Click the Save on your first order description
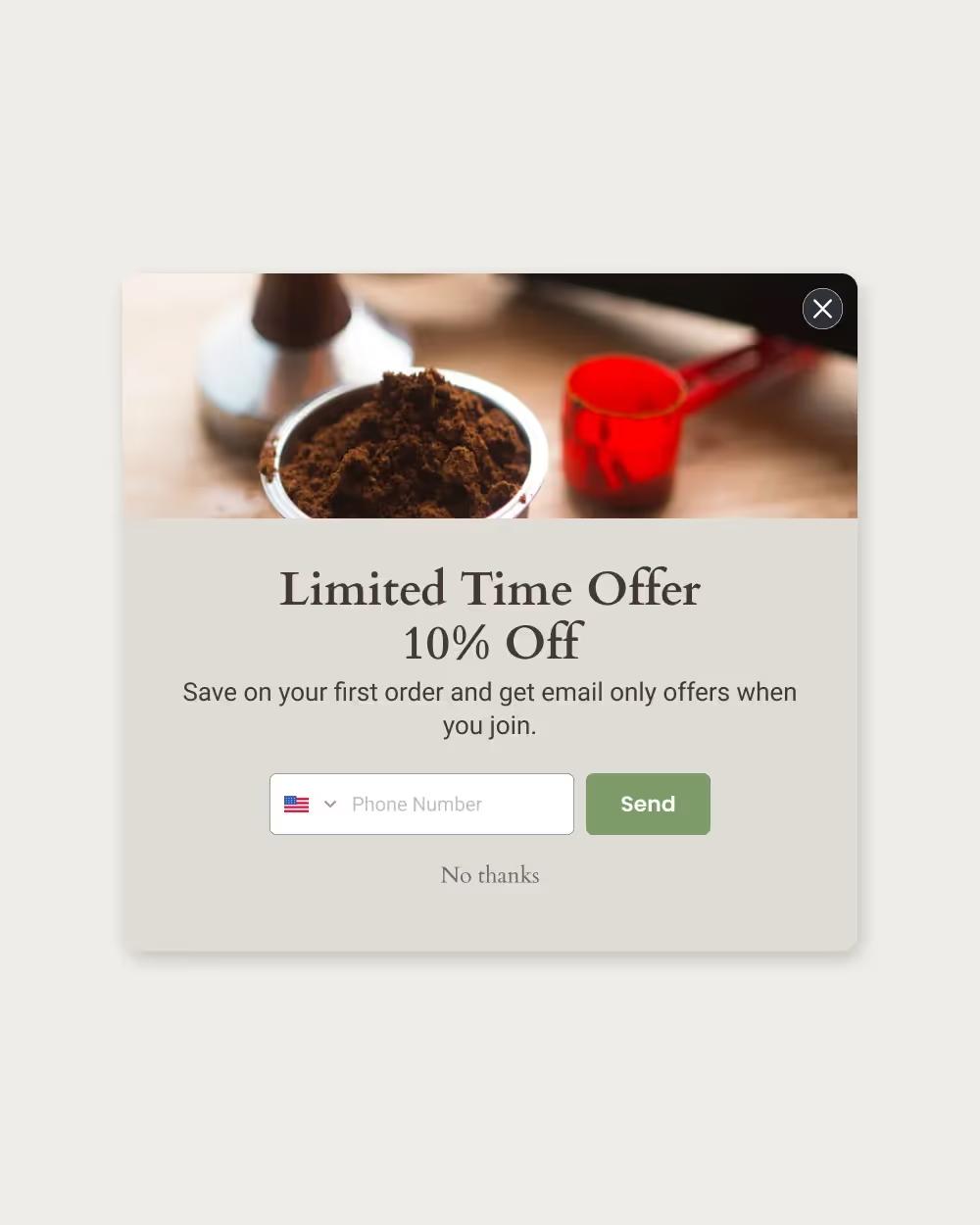Screen dimensions: 980x1225 [490, 709]
